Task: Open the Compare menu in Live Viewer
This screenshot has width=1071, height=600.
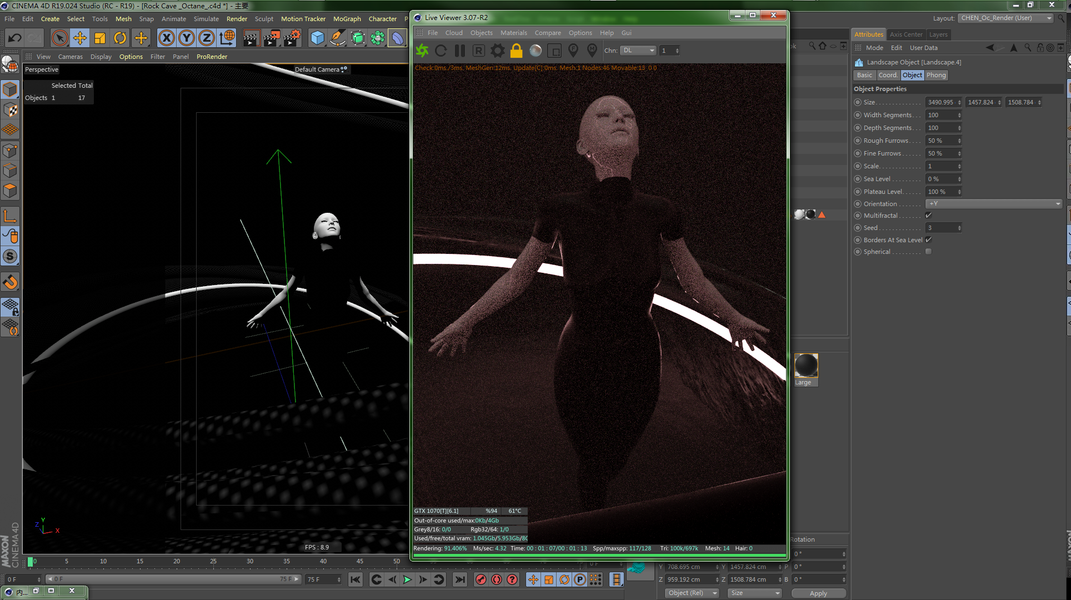Action: pyautogui.click(x=547, y=33)
